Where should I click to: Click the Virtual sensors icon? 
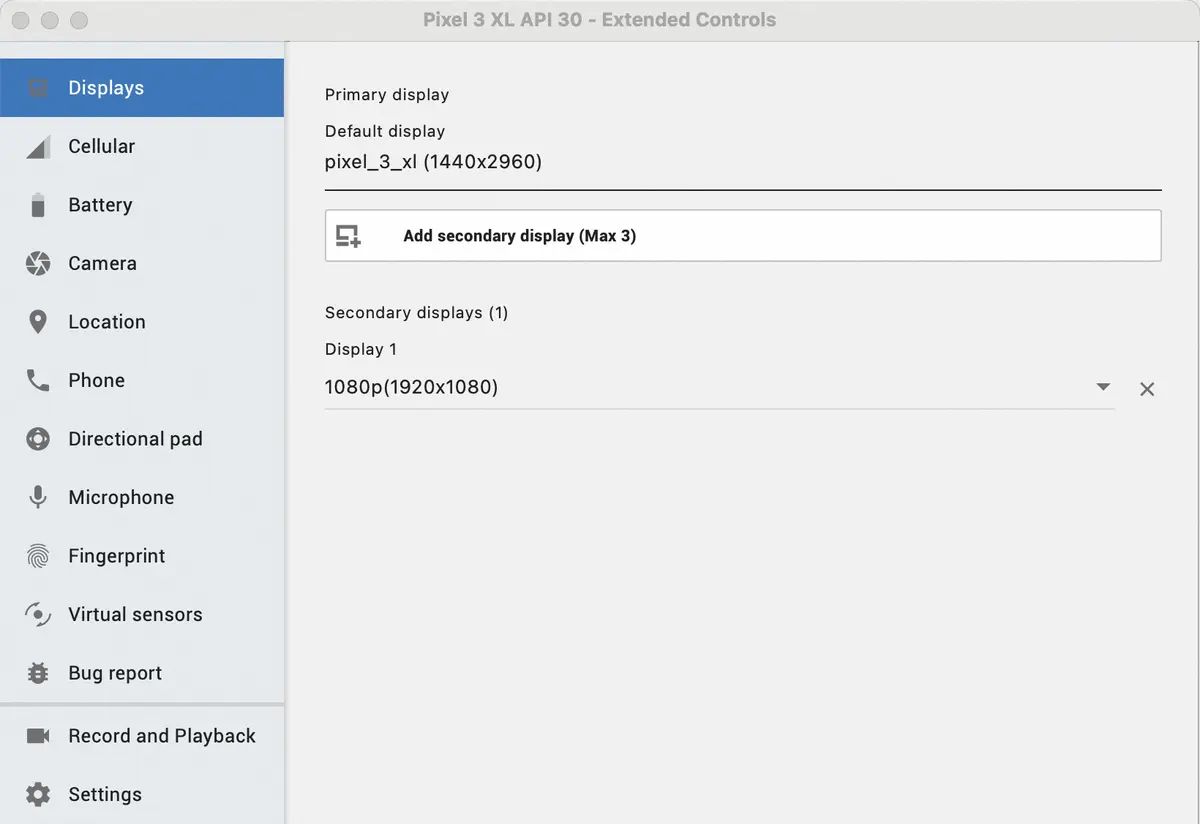(38, 615)
